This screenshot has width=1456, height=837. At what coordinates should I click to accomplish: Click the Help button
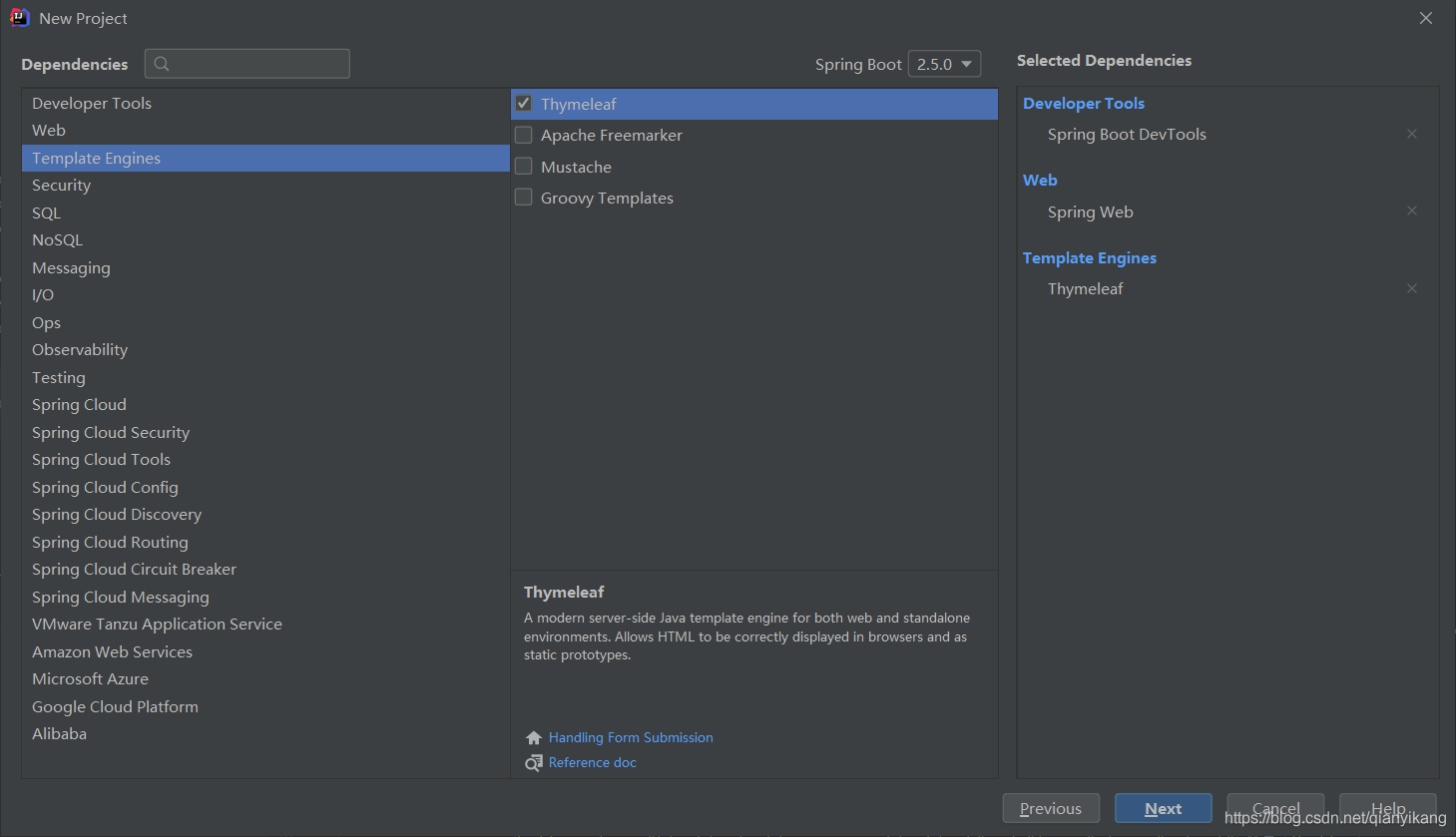pyautogui.click(x=1388, y=808)
